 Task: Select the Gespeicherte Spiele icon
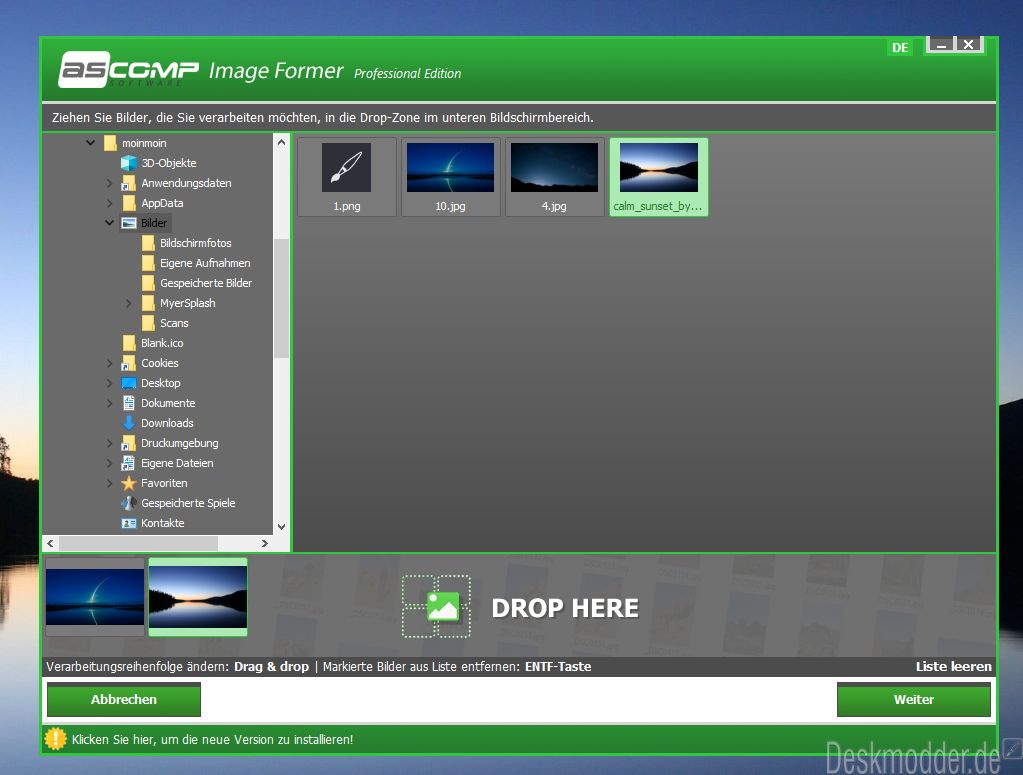[x=129, y=503]
